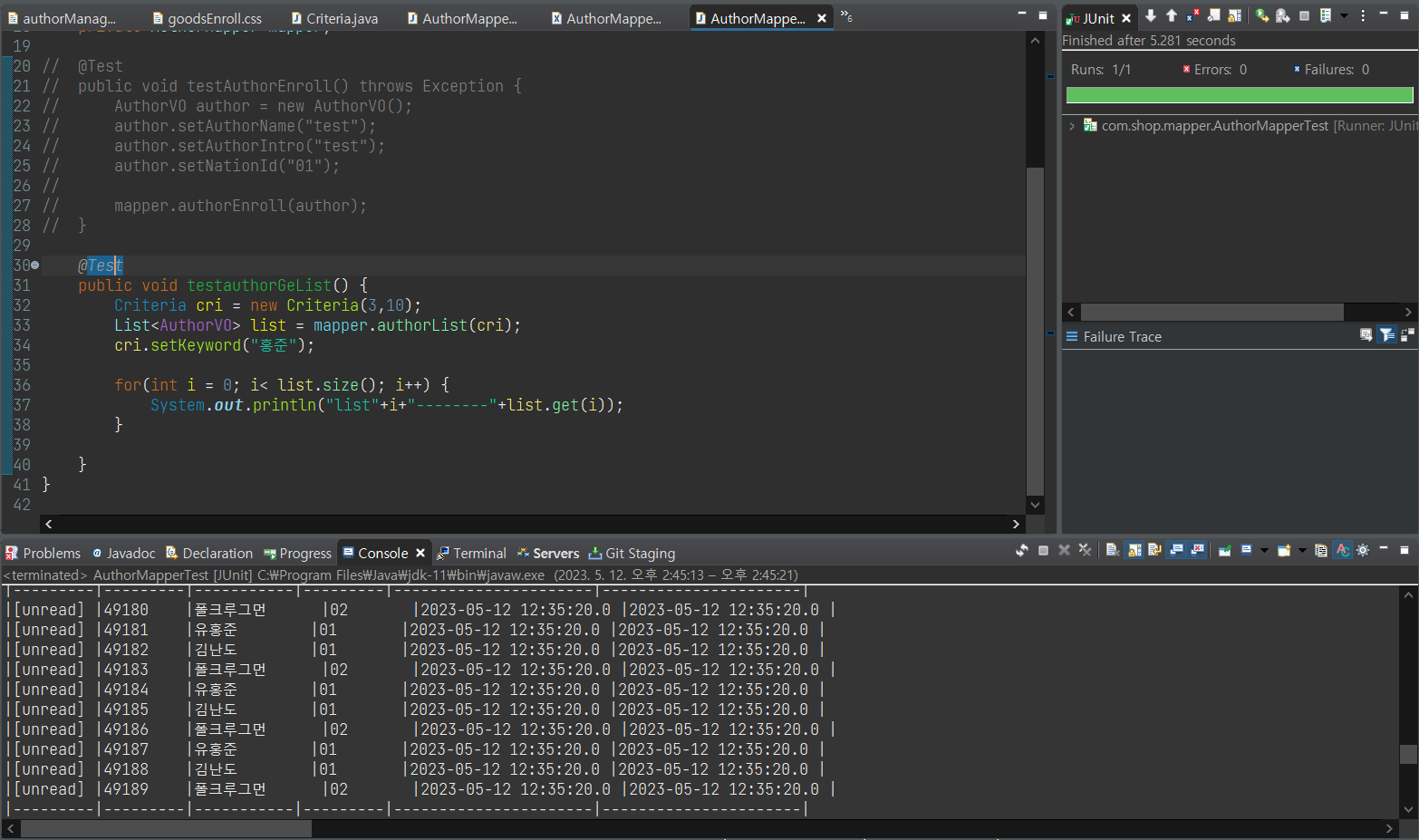Open the Open Console dropdown arrow
This screenshot has width=1419, height=840.
pos(1302,550)
